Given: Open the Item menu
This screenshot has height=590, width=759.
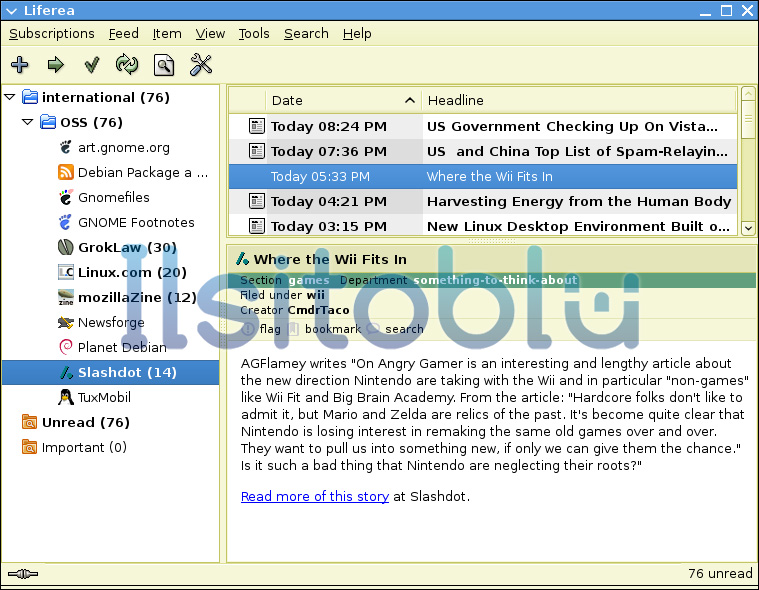Looking at the screenshot, I should [167, 33].
